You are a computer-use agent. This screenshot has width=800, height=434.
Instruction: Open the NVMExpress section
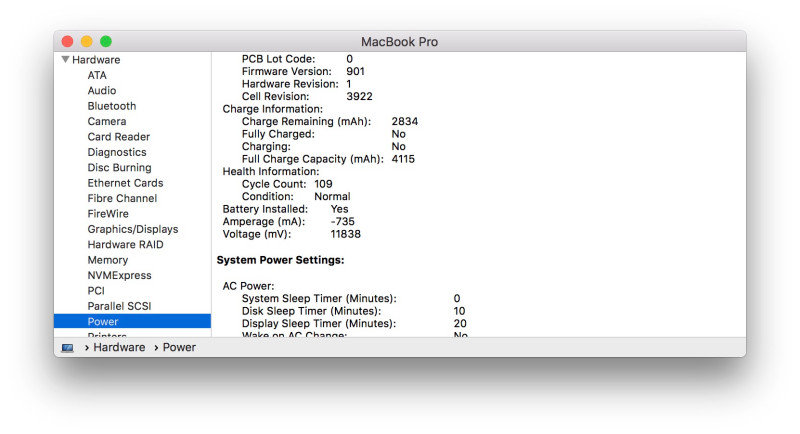(119, 275)
